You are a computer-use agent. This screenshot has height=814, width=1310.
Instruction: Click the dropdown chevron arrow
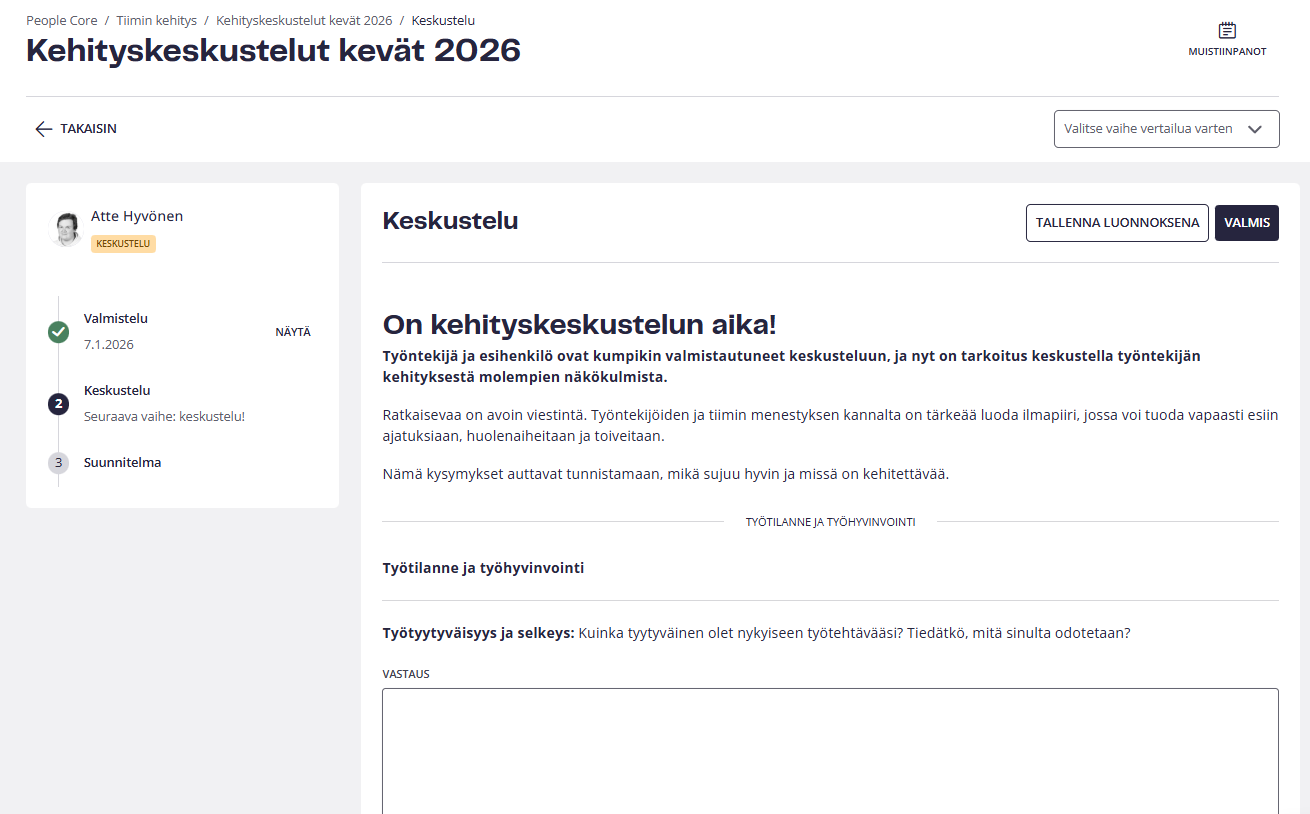(1255, 129)
